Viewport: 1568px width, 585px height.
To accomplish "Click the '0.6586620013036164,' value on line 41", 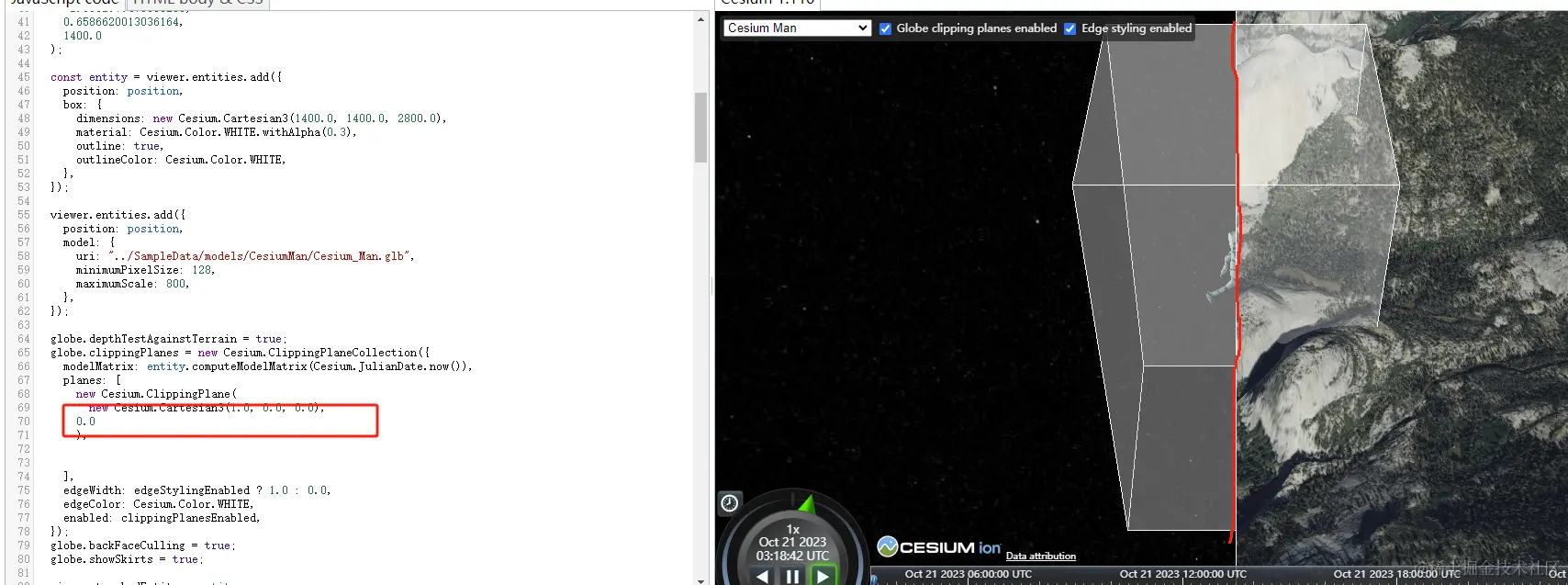I will [123, 22].
